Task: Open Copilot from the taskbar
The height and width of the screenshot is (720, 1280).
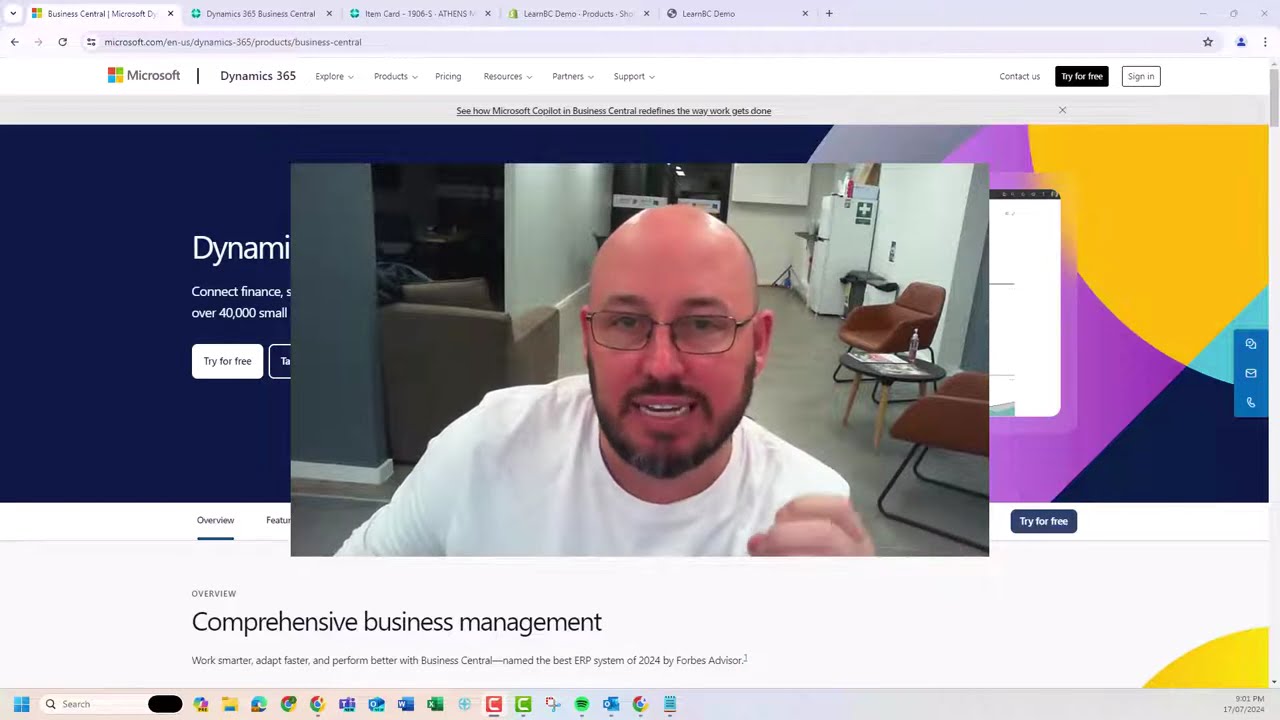Action: pyautogui.click(x=201, y=704)
